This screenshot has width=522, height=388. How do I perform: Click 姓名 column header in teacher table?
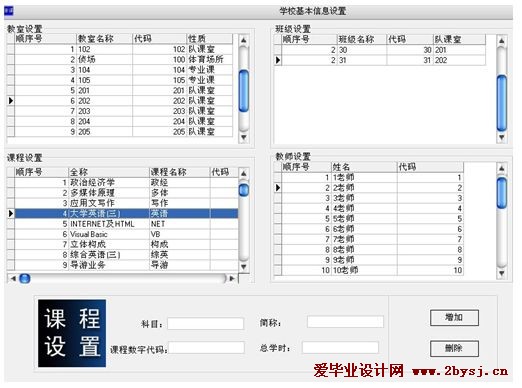click(364, 167)
